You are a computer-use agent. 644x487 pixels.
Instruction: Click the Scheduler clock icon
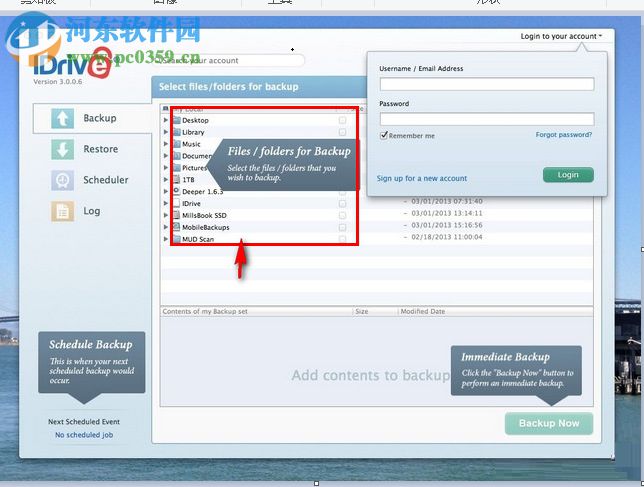[62, 180]
